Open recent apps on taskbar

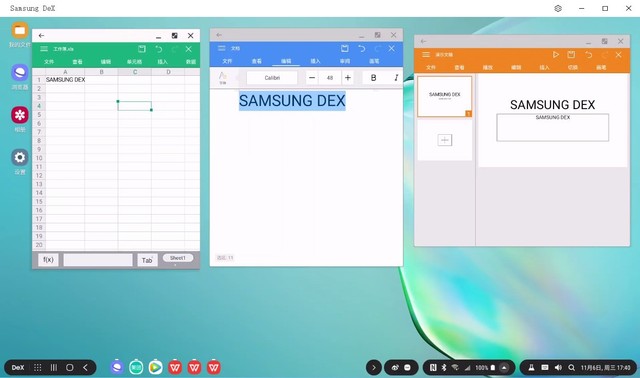click(53, 367)
